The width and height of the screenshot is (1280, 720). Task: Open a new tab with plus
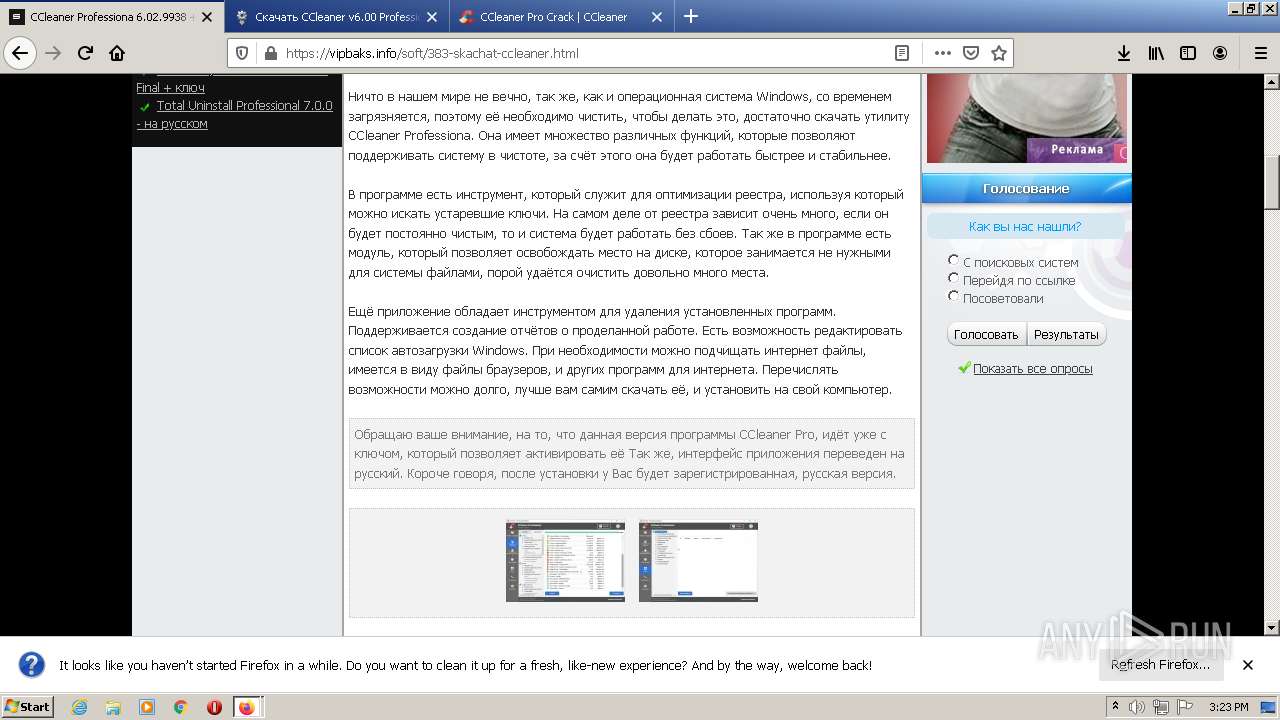(691, 16)
